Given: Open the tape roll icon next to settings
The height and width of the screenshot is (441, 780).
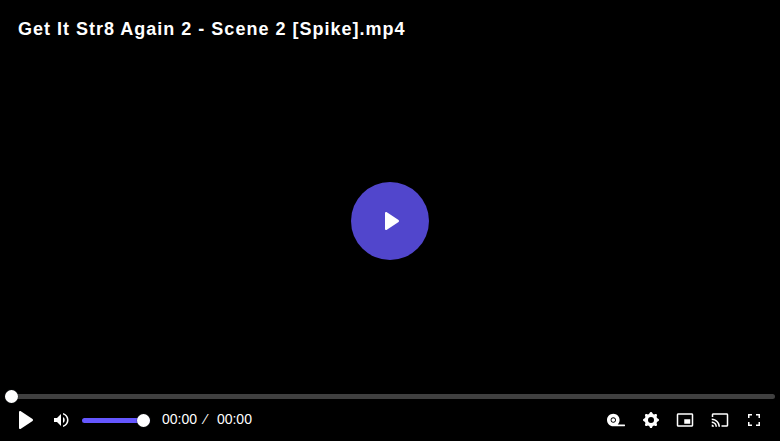Looking at the screenshot, I should (616, 420).
